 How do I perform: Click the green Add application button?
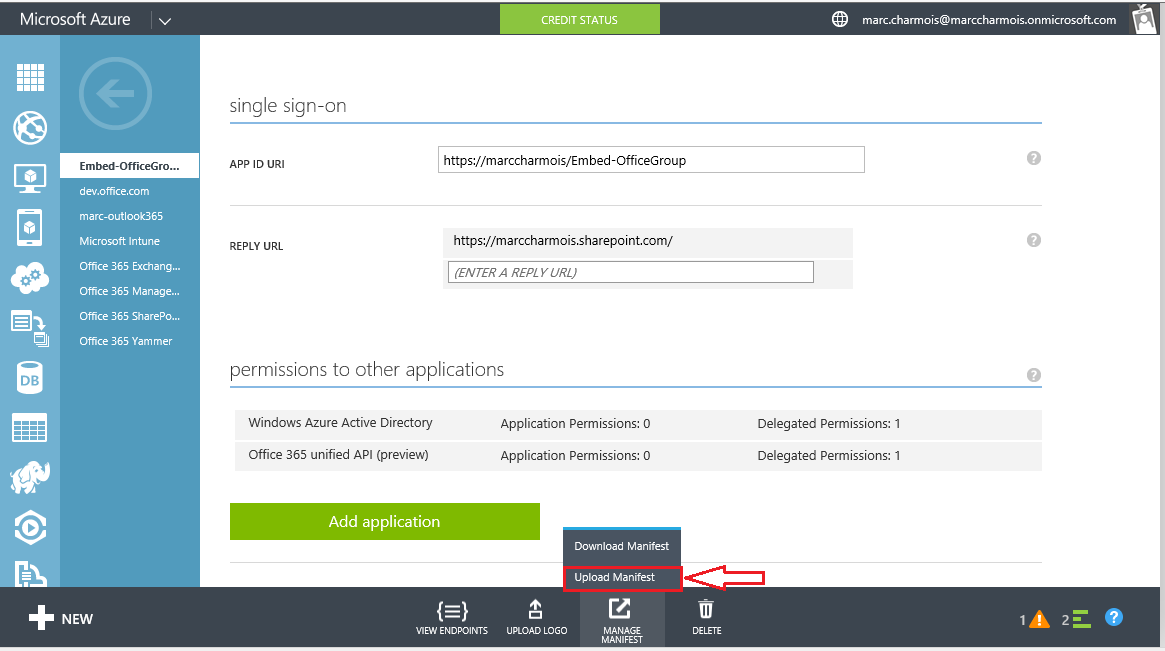[x=385, y=522]
